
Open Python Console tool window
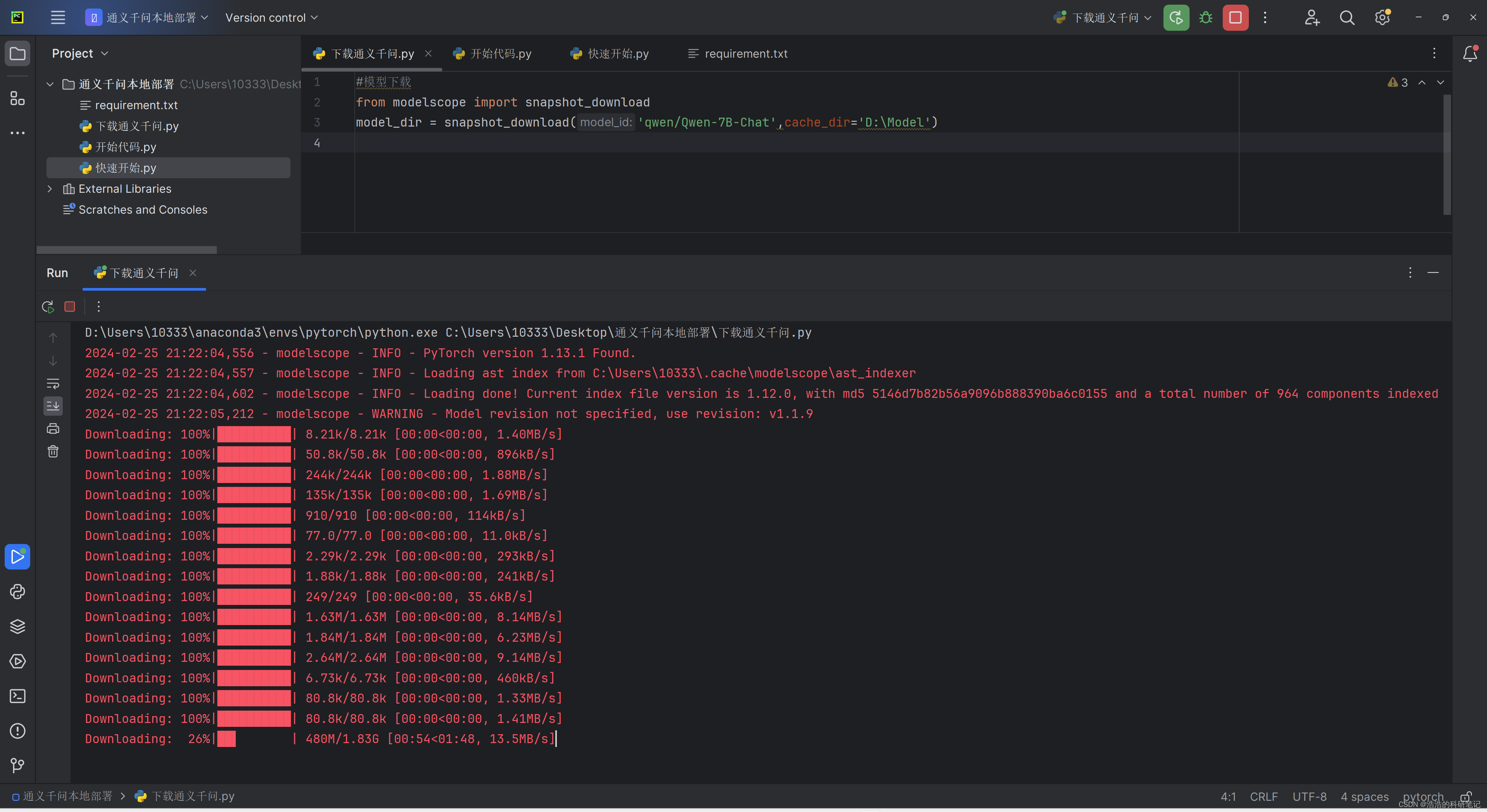click(x=17, y=591)
